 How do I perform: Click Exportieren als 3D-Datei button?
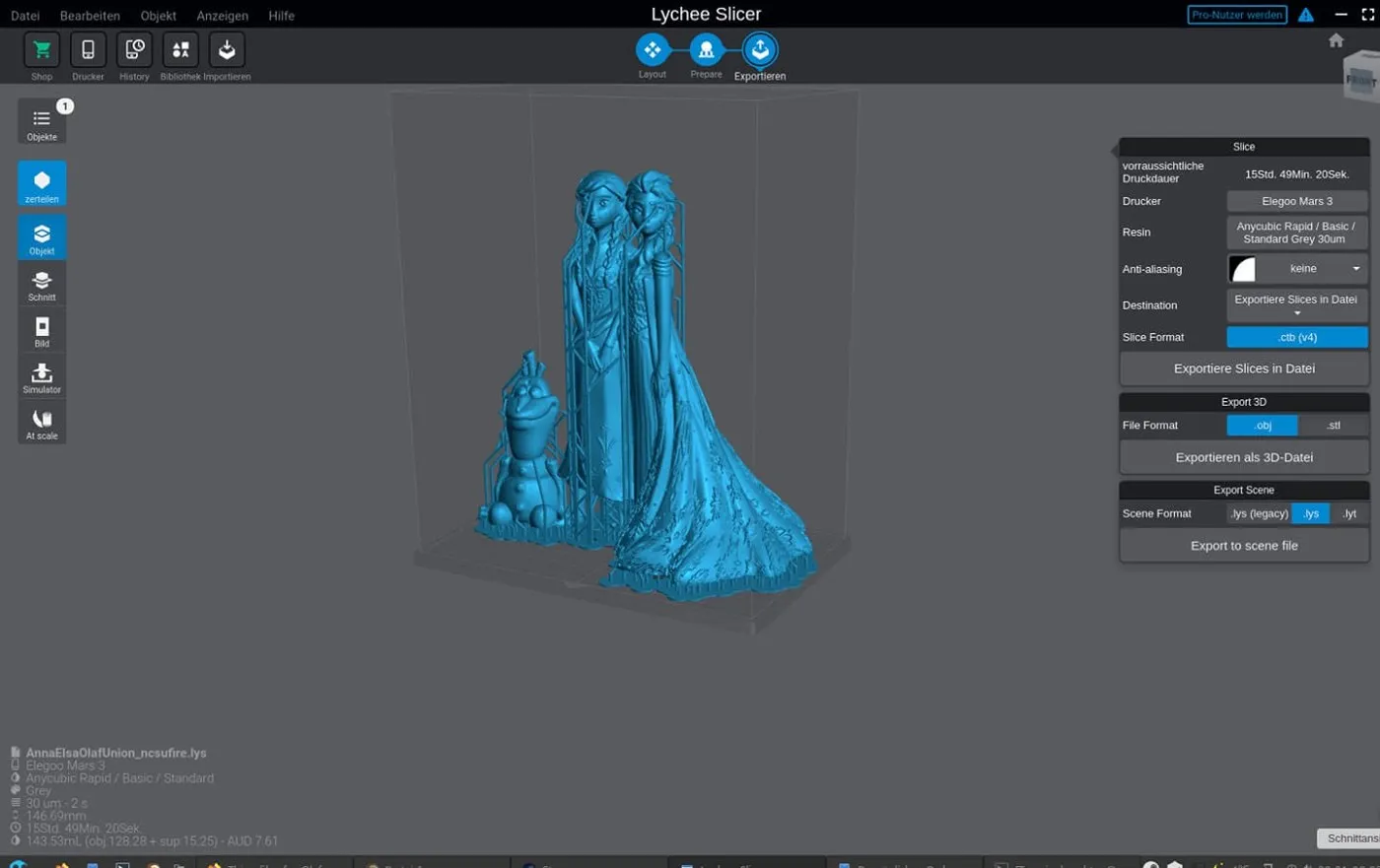tap(1244, 457)
